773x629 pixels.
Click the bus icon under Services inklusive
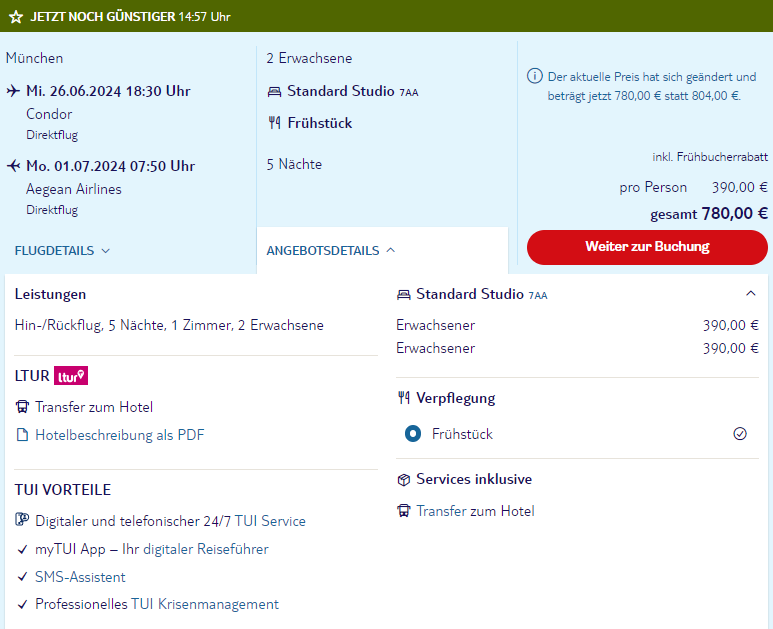coord(404,511)
